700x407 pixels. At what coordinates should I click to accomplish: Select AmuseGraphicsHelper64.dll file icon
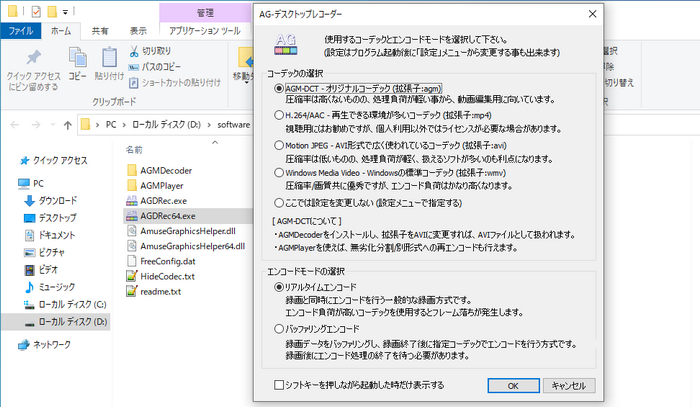(132, 246)
